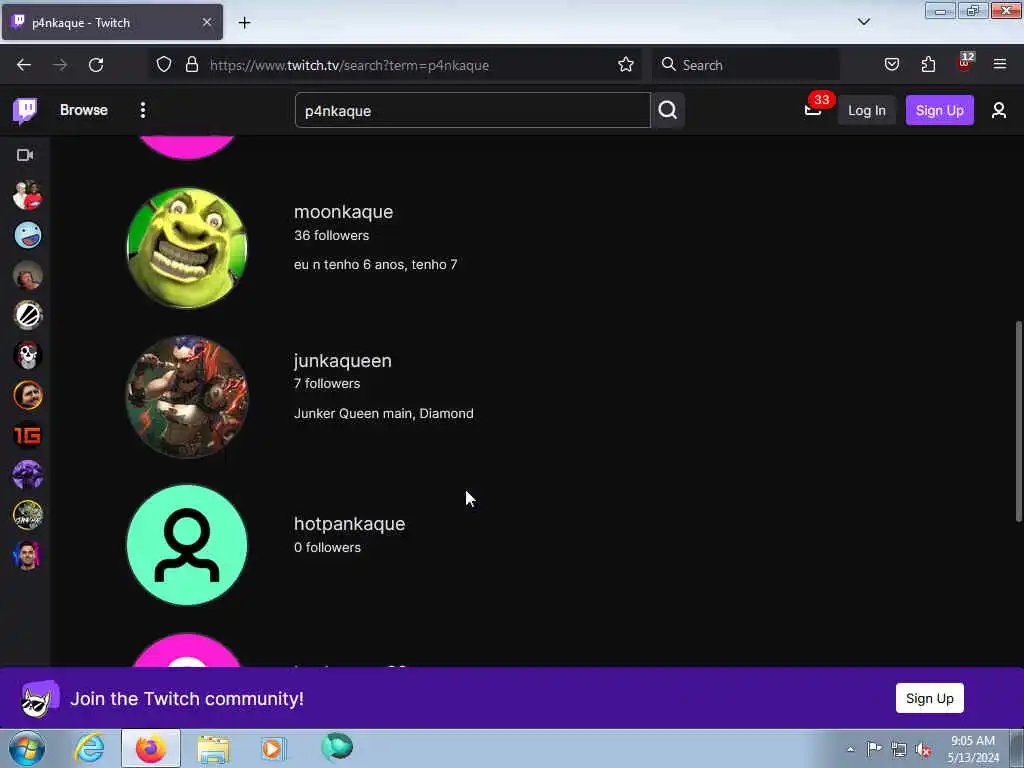Open the uBlock extension icon showing 12

coord(965,63)
